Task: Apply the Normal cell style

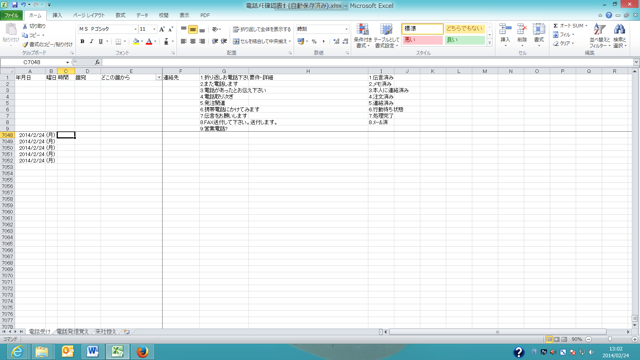Action: (x=422, y=29)
